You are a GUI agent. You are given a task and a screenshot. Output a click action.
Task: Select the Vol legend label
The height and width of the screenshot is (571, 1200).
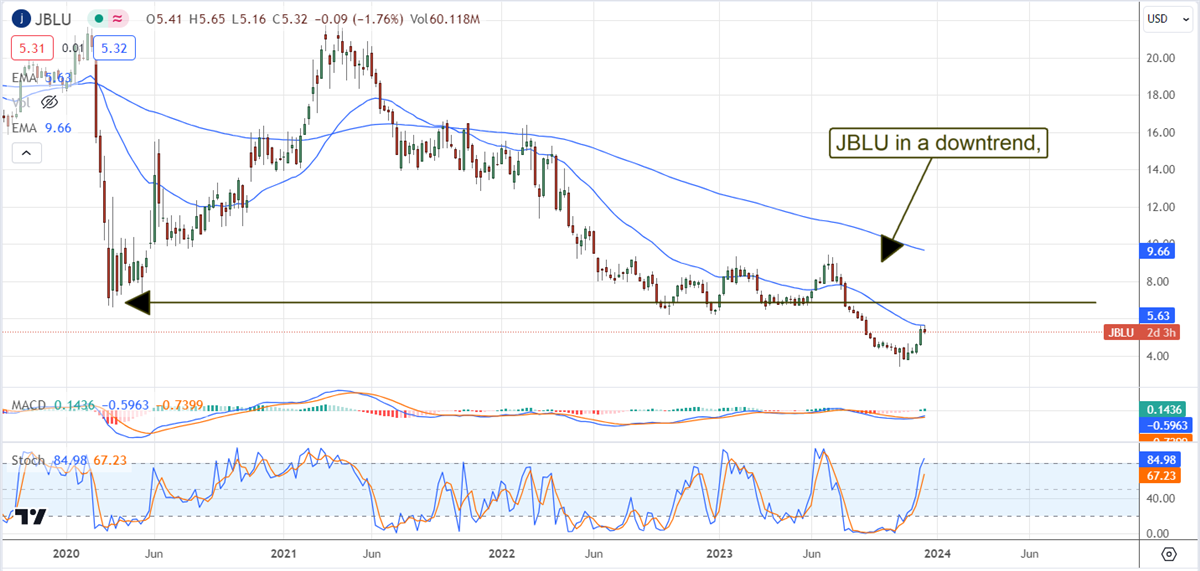[x=21, y=102]
